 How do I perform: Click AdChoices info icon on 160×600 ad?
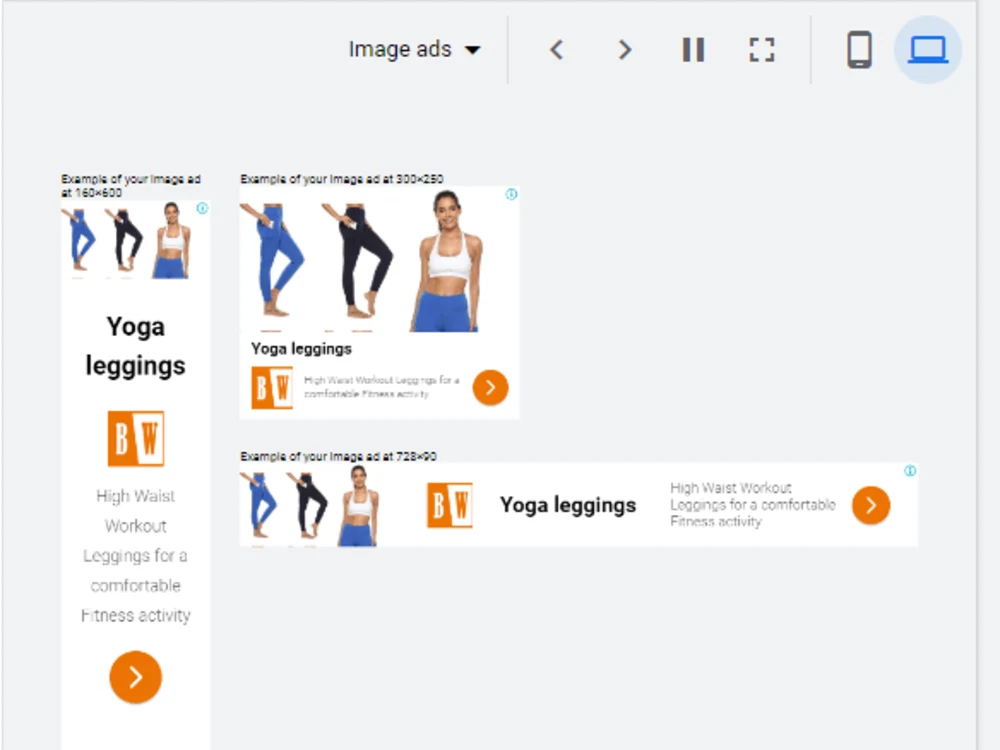pyautogui.click(x=202, y=208)
